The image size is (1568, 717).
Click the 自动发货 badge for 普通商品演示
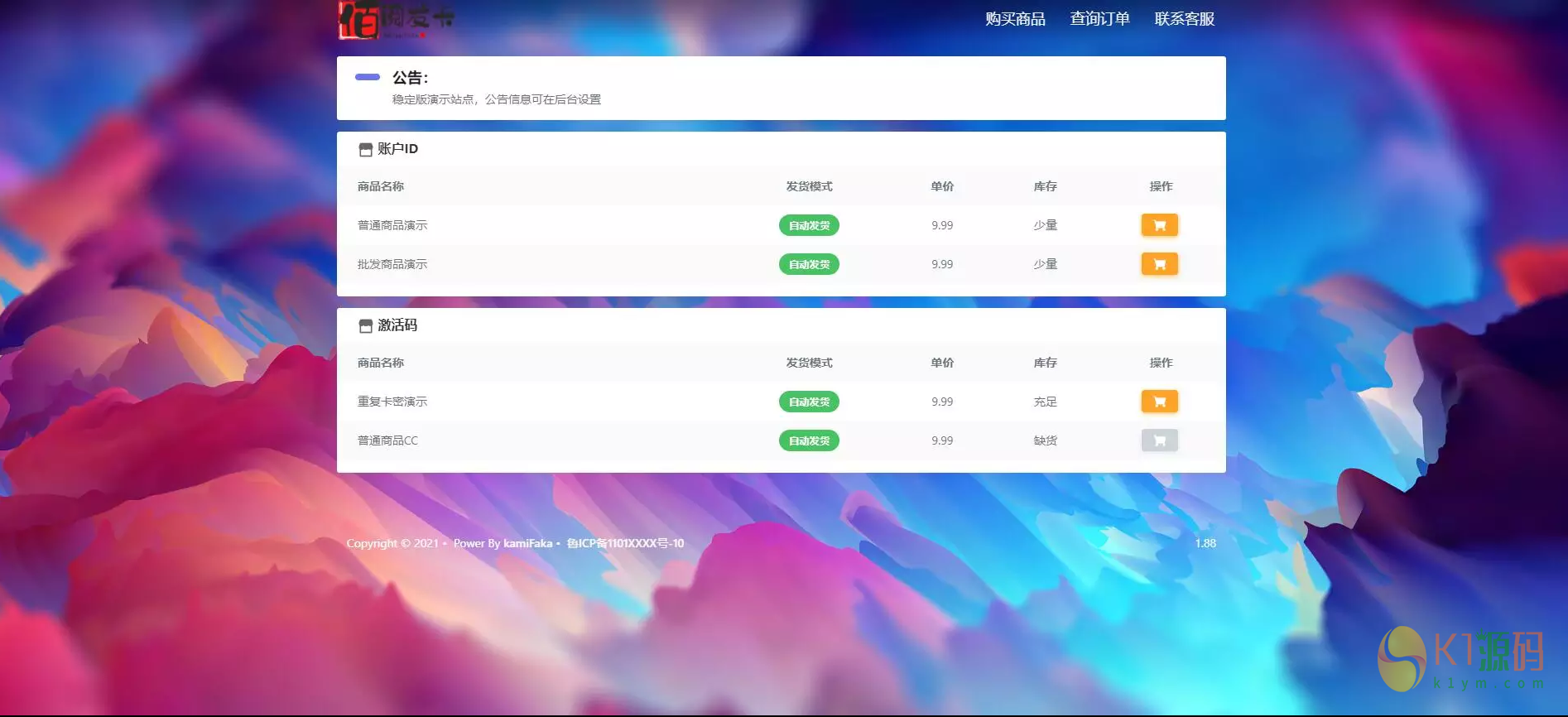pyautogui.click(x=809, y=225)
